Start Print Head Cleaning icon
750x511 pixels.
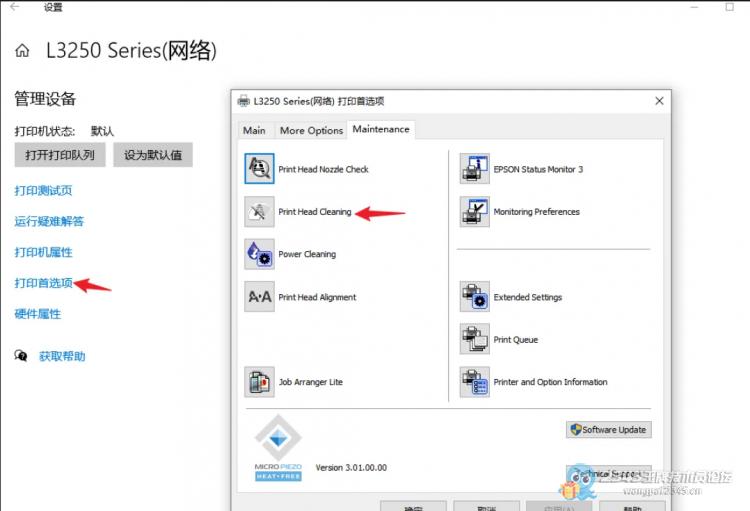259,212
